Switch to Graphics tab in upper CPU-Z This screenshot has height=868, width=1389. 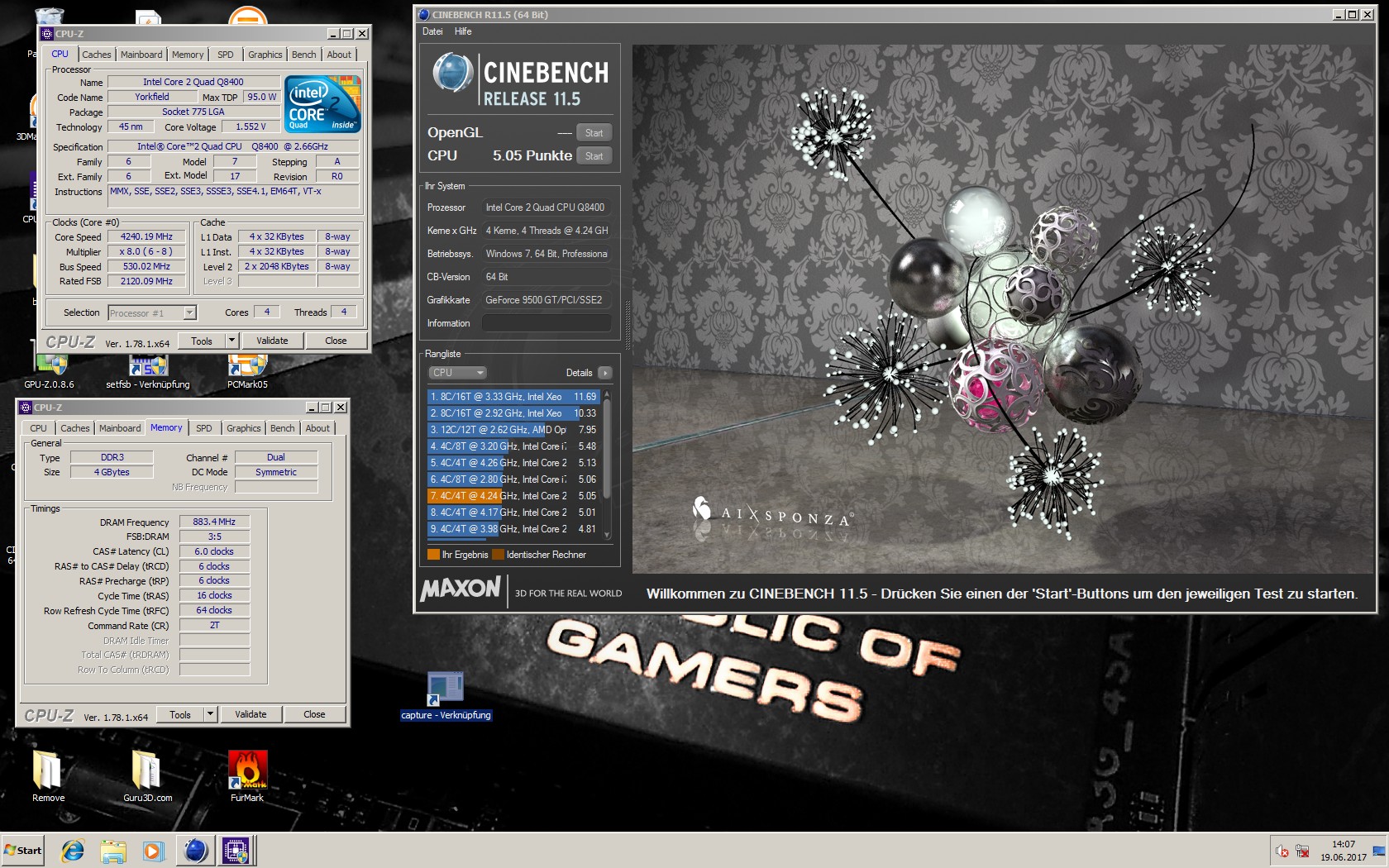265,55
